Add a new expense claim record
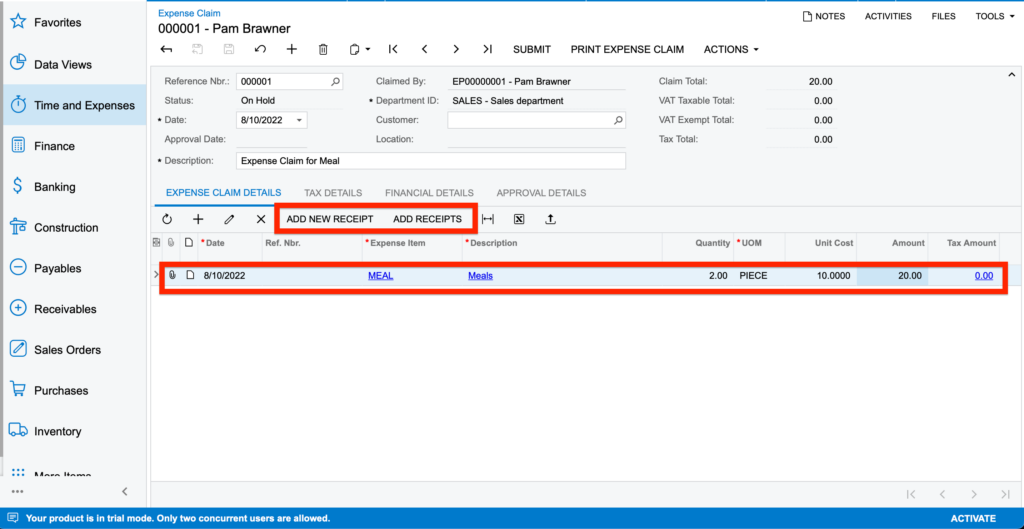The height and width of the screenshot is (529, 1024). click(x=291, y=49)
